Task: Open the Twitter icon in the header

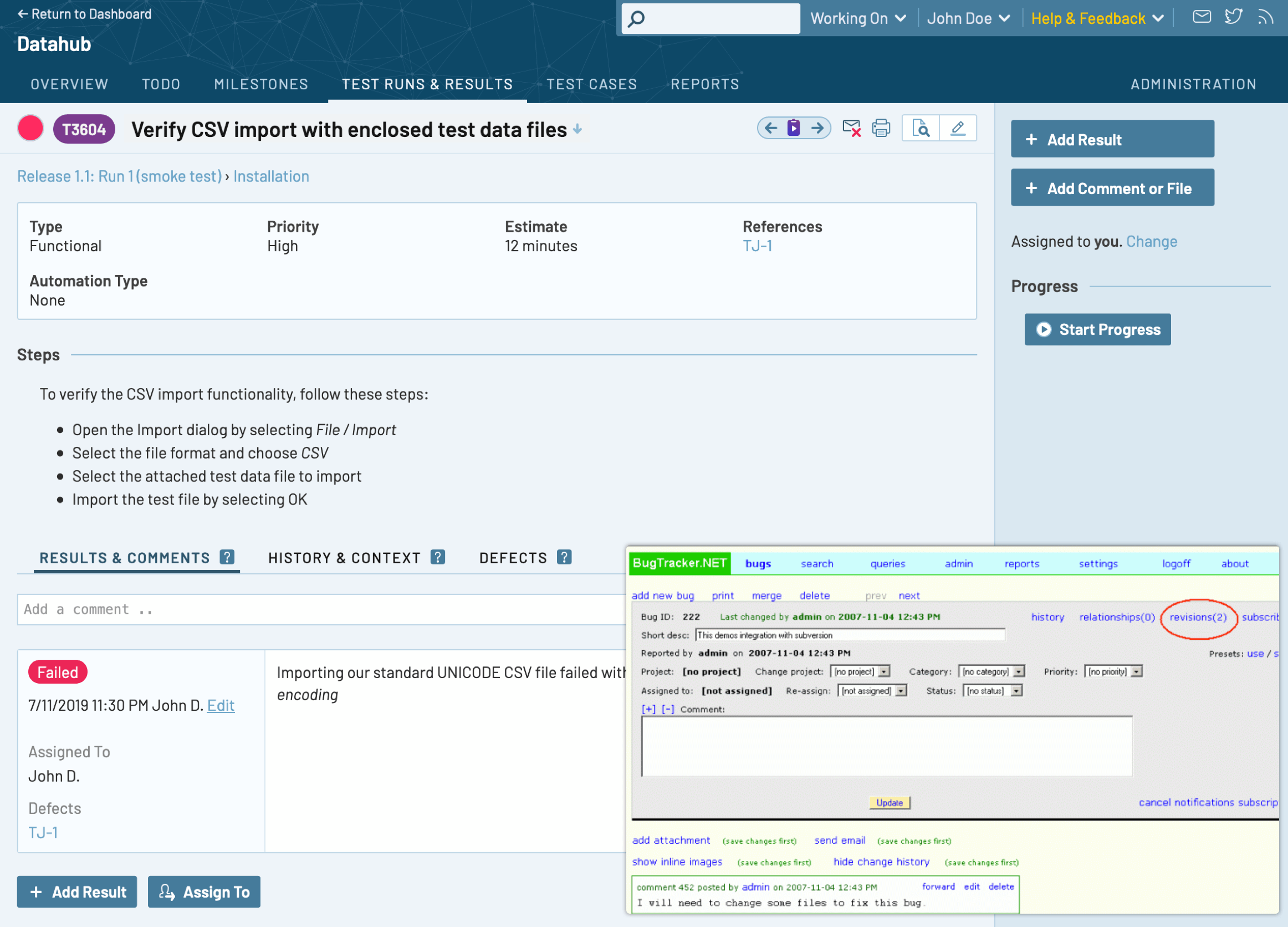Action: pos(1234,17)
